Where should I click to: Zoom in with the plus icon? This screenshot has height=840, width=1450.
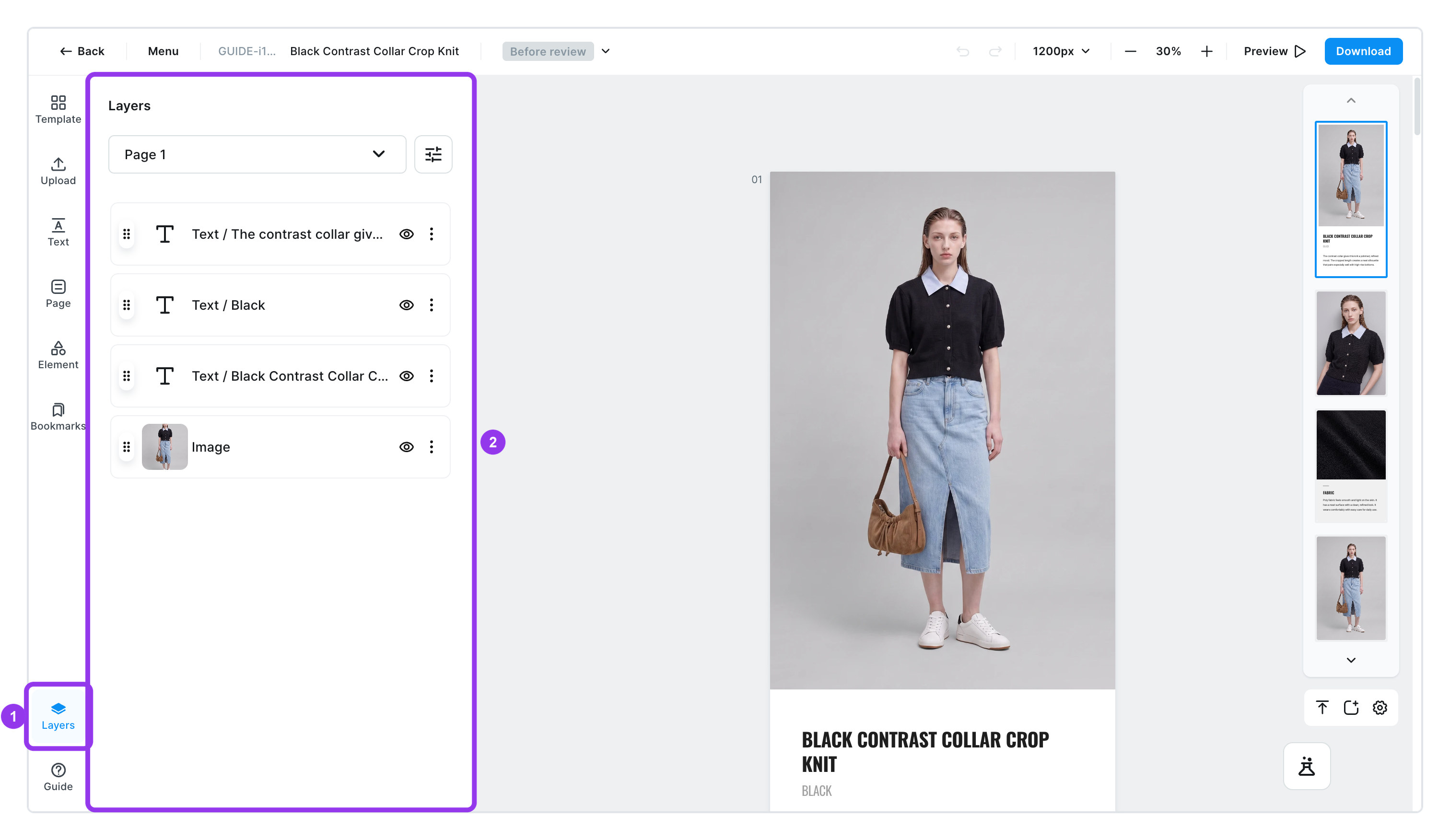tap(1206, 51)
